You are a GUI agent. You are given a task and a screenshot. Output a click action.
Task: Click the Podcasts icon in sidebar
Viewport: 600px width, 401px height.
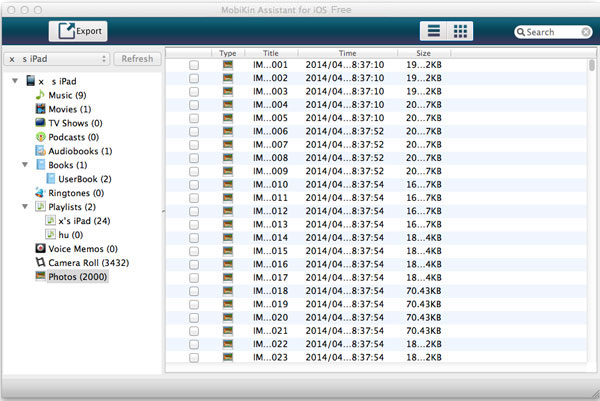pos(40,137)
